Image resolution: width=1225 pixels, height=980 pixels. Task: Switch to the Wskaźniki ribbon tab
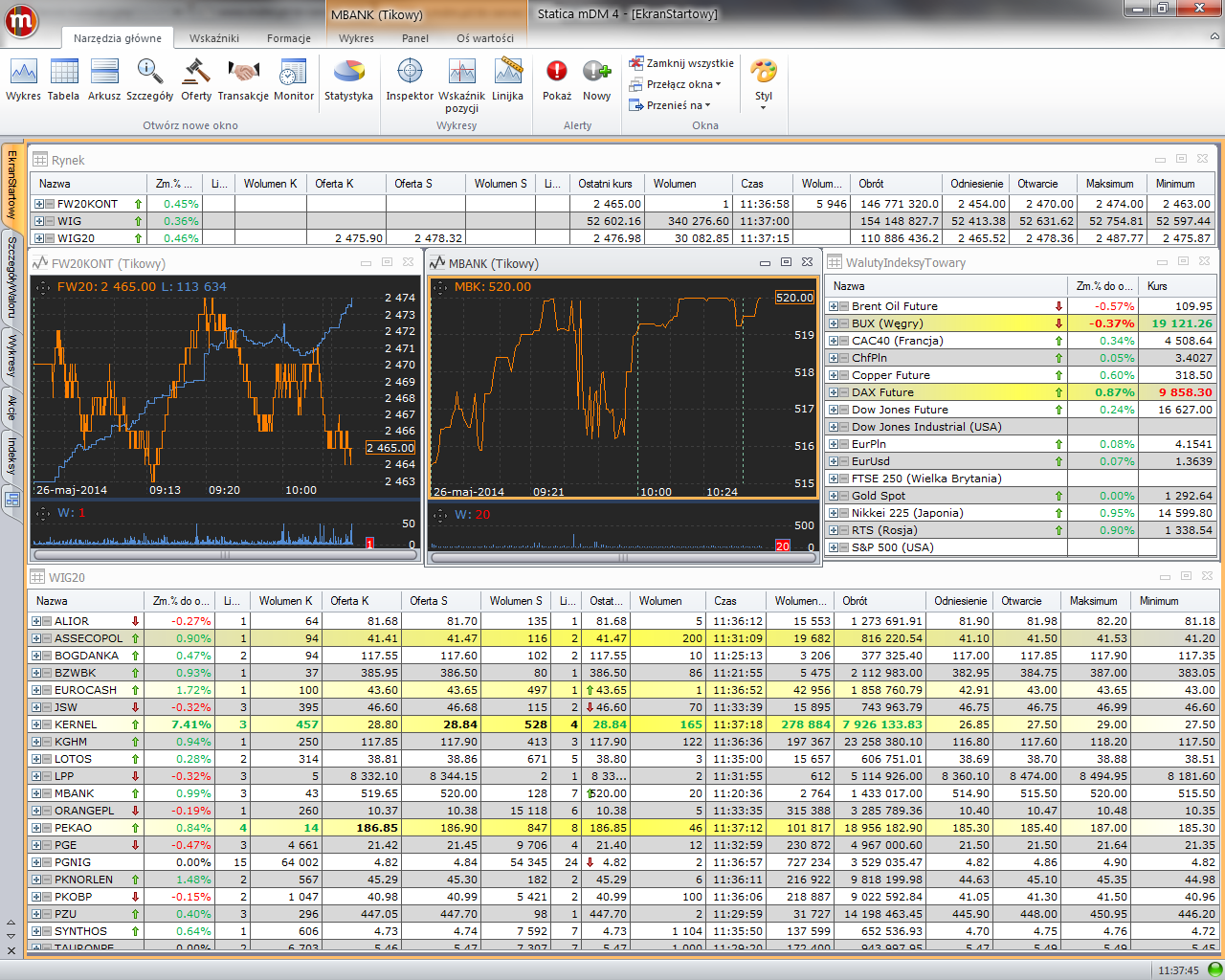pos(214,38)
